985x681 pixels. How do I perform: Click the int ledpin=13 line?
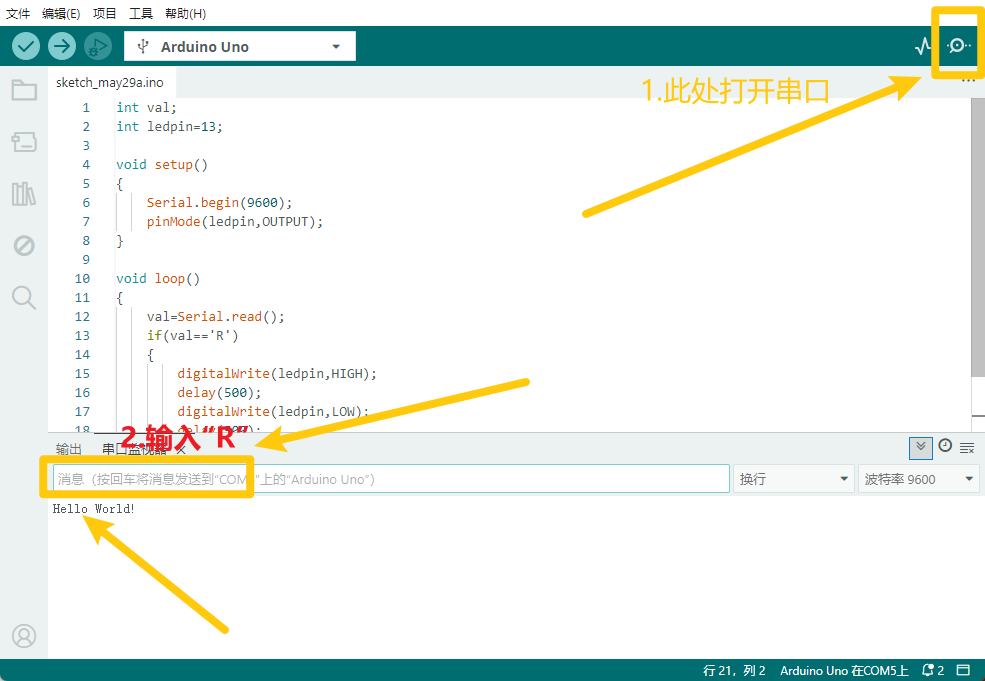coord(169,126)
